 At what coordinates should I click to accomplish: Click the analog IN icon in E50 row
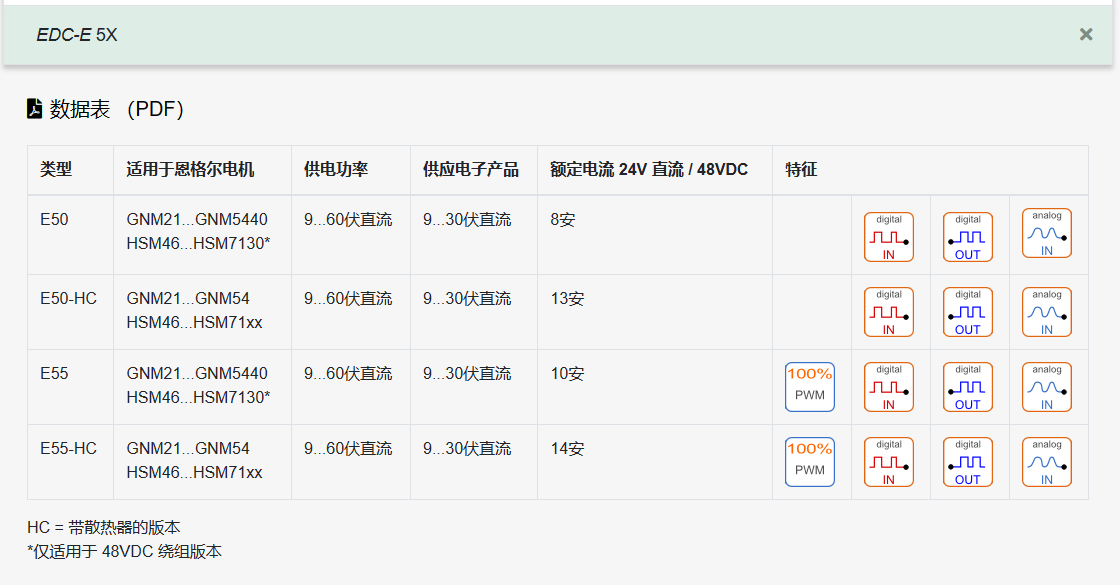tap(1047, 234)
